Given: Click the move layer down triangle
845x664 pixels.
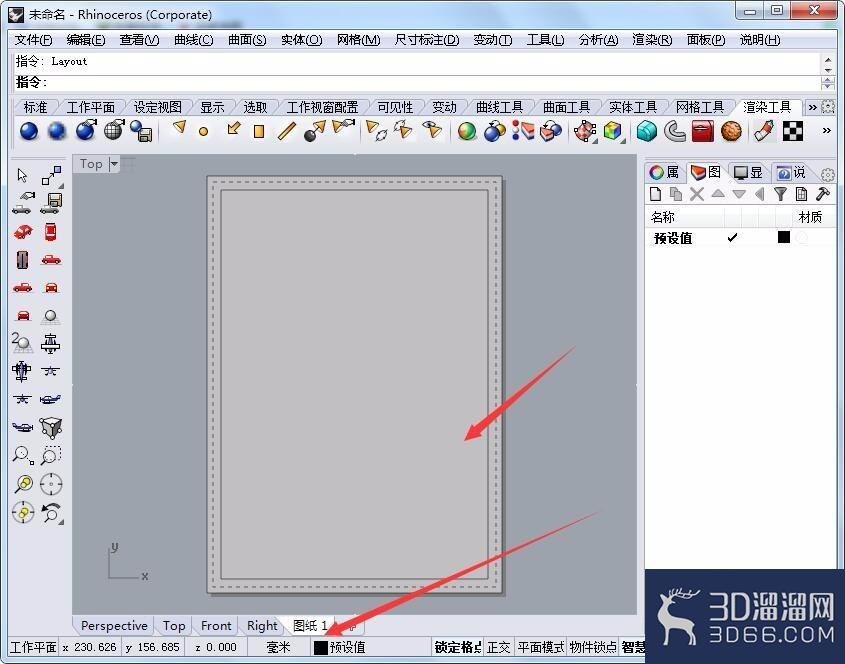Looking at the screenshot, I should coord(739,194).
